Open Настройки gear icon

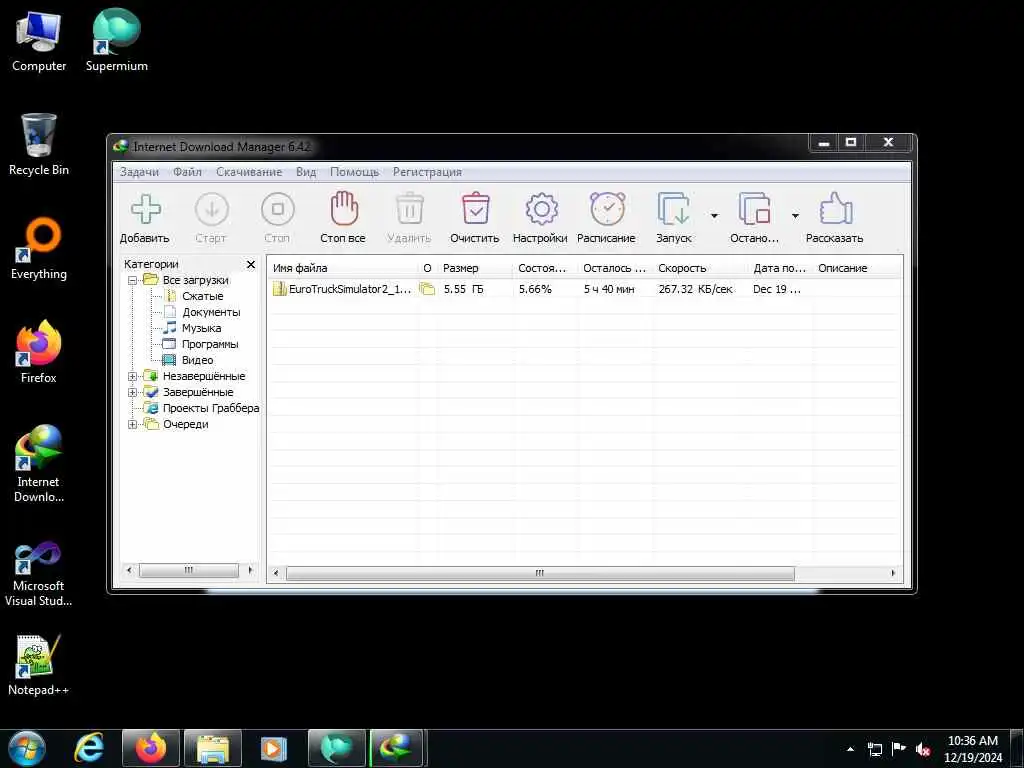click(x=541, y=209)
